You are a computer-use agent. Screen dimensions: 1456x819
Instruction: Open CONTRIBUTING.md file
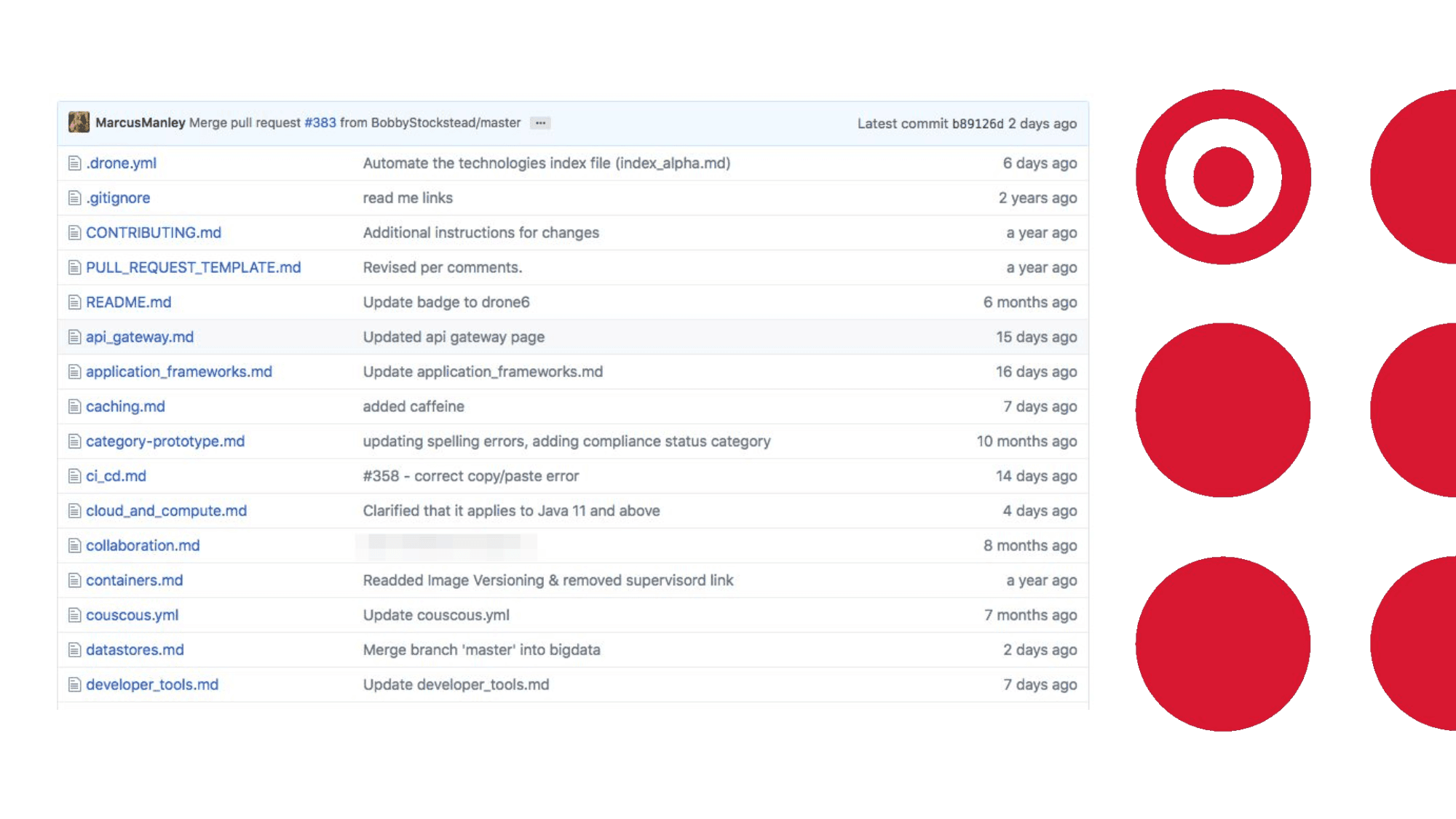[154, 233]
